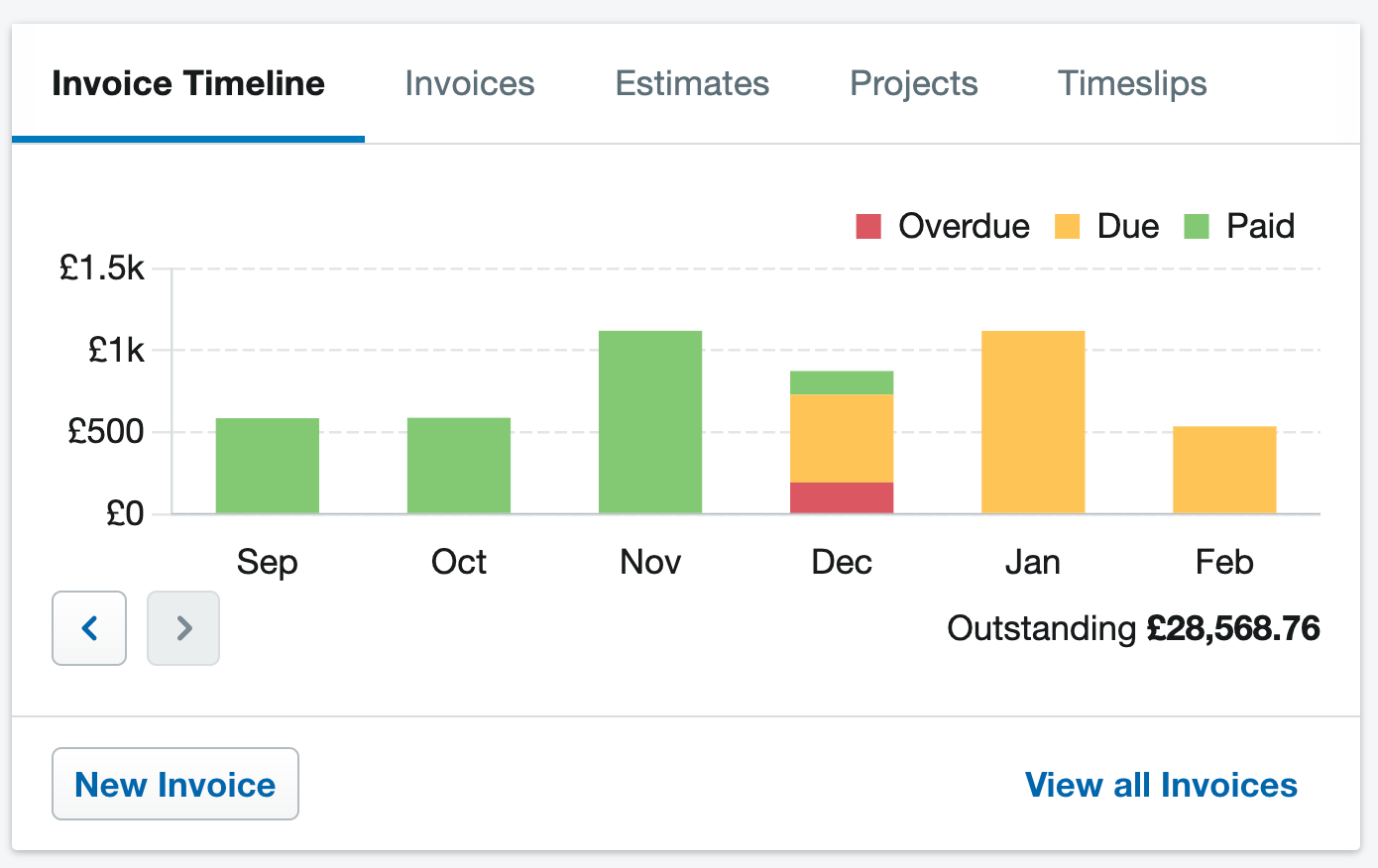Screen dimensions: 1378x868
Task: Click the yellow Due legend swatch
Action: tap(1068, 226)
